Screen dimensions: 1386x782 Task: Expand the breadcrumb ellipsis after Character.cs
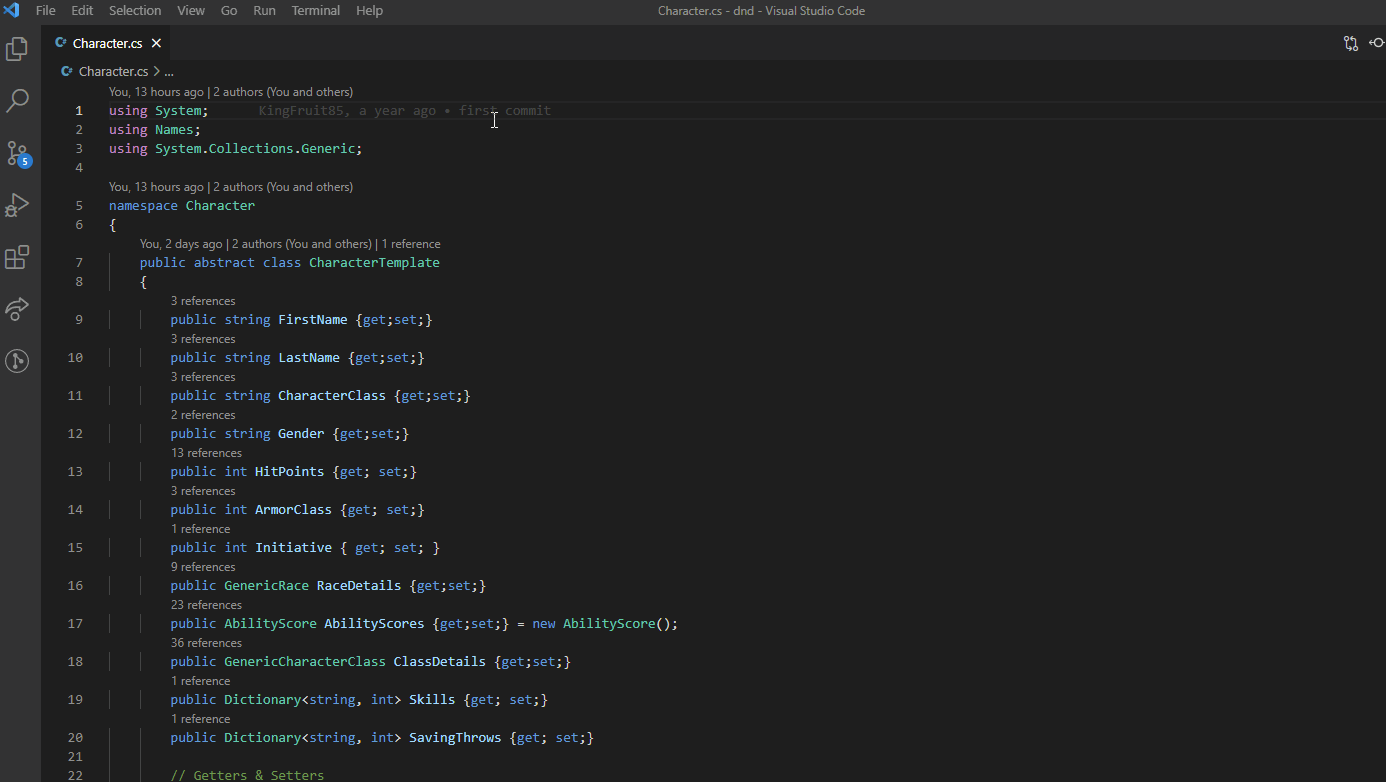click(x=168, y=72)
